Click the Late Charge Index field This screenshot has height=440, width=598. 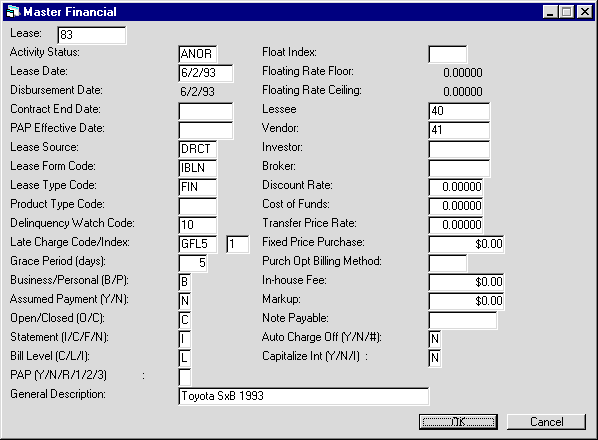pos(238,244)
